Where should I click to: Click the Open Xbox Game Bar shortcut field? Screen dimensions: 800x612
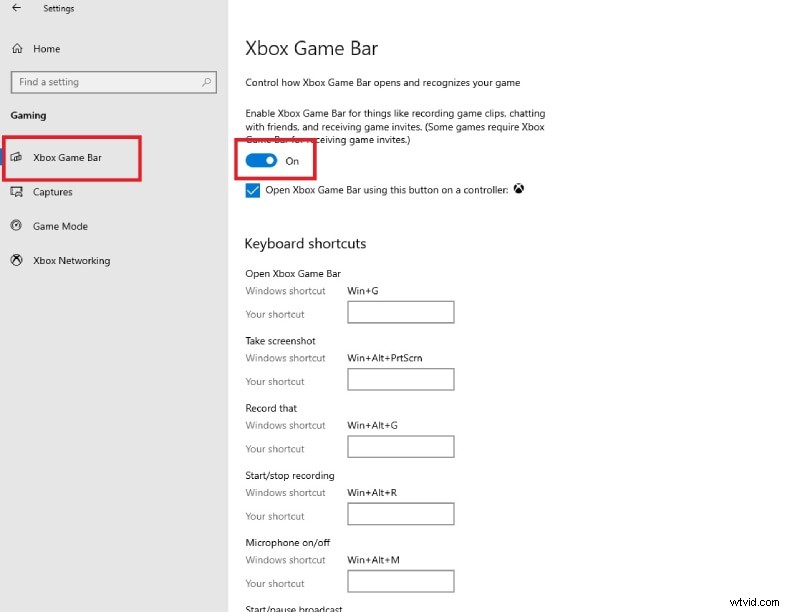tap(400, 312)
